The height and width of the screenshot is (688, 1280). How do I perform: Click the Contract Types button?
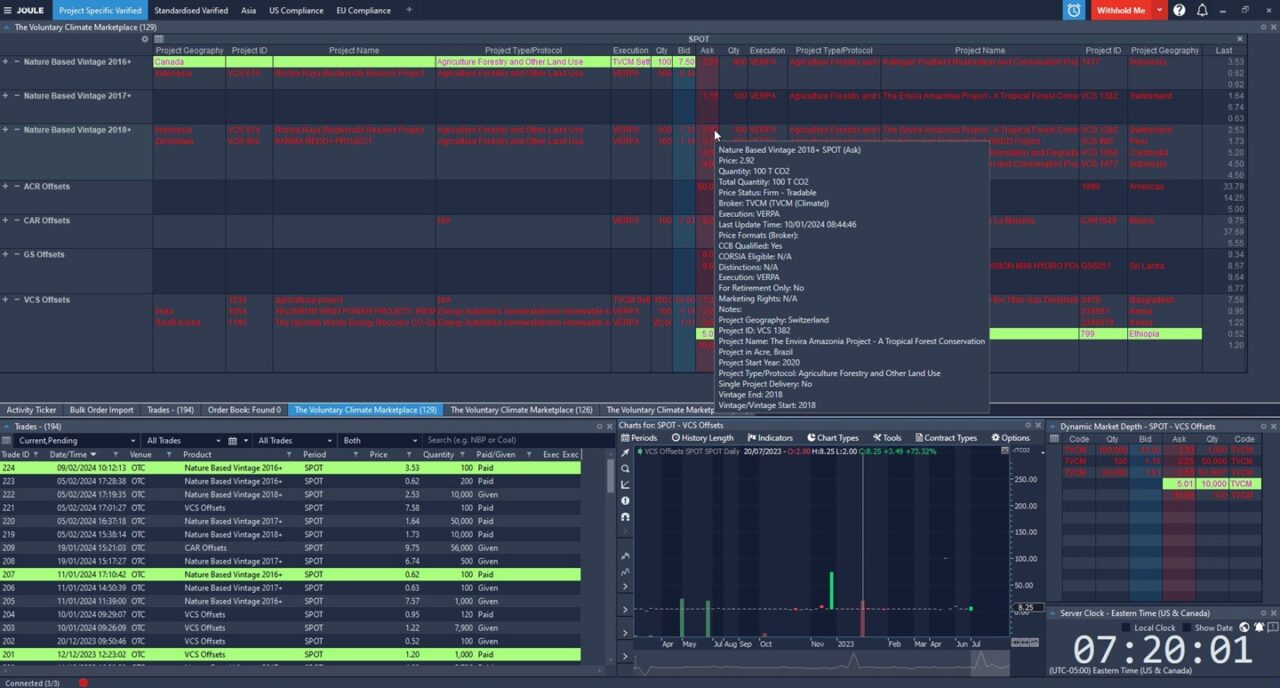(x=945, y=438)
